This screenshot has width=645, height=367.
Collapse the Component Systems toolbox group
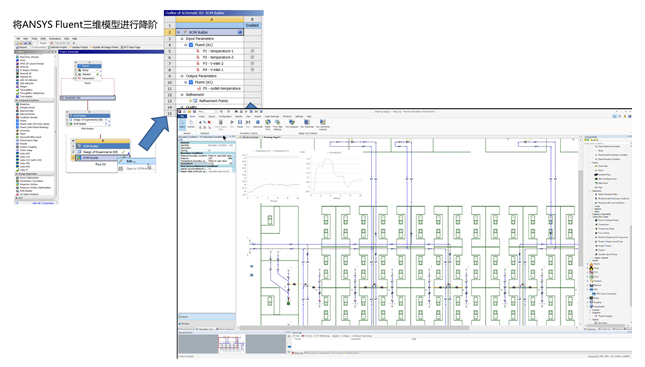pyautogui.click(x=16, y=100)
